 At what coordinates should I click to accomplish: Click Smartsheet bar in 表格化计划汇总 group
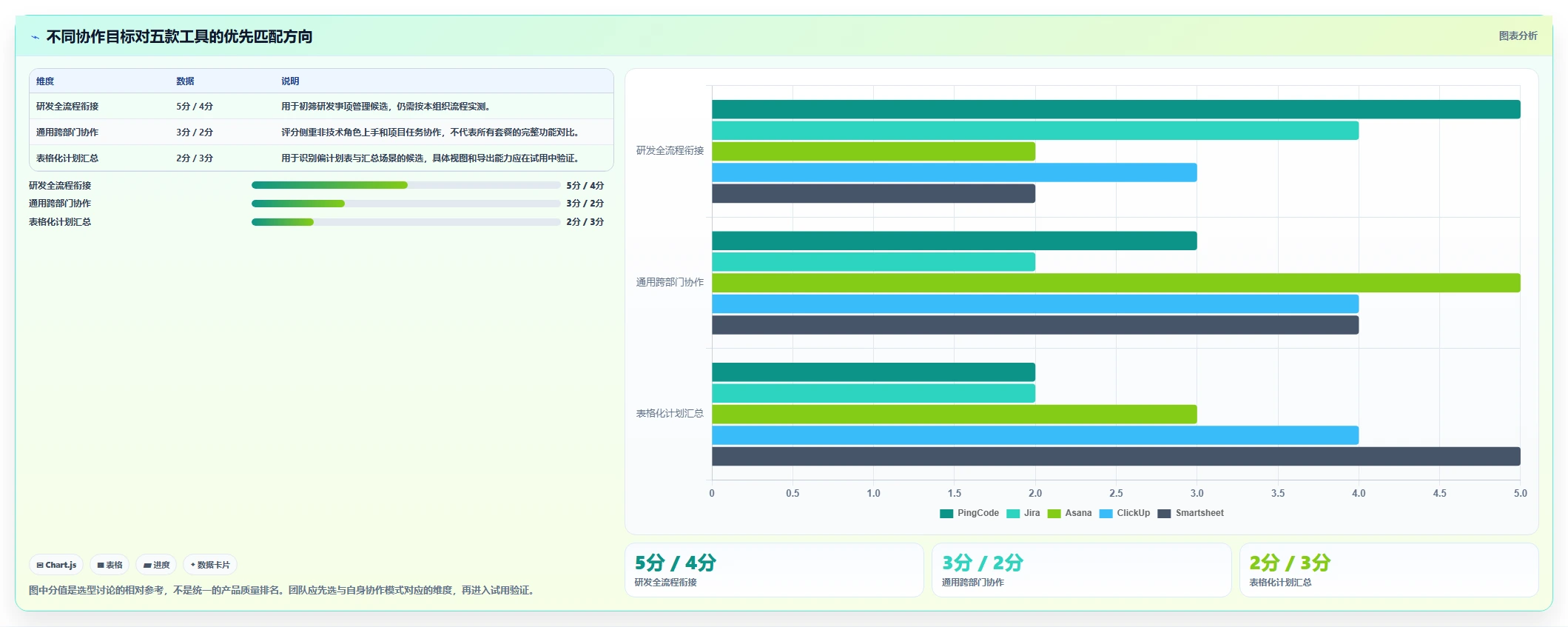(1116, 457)
